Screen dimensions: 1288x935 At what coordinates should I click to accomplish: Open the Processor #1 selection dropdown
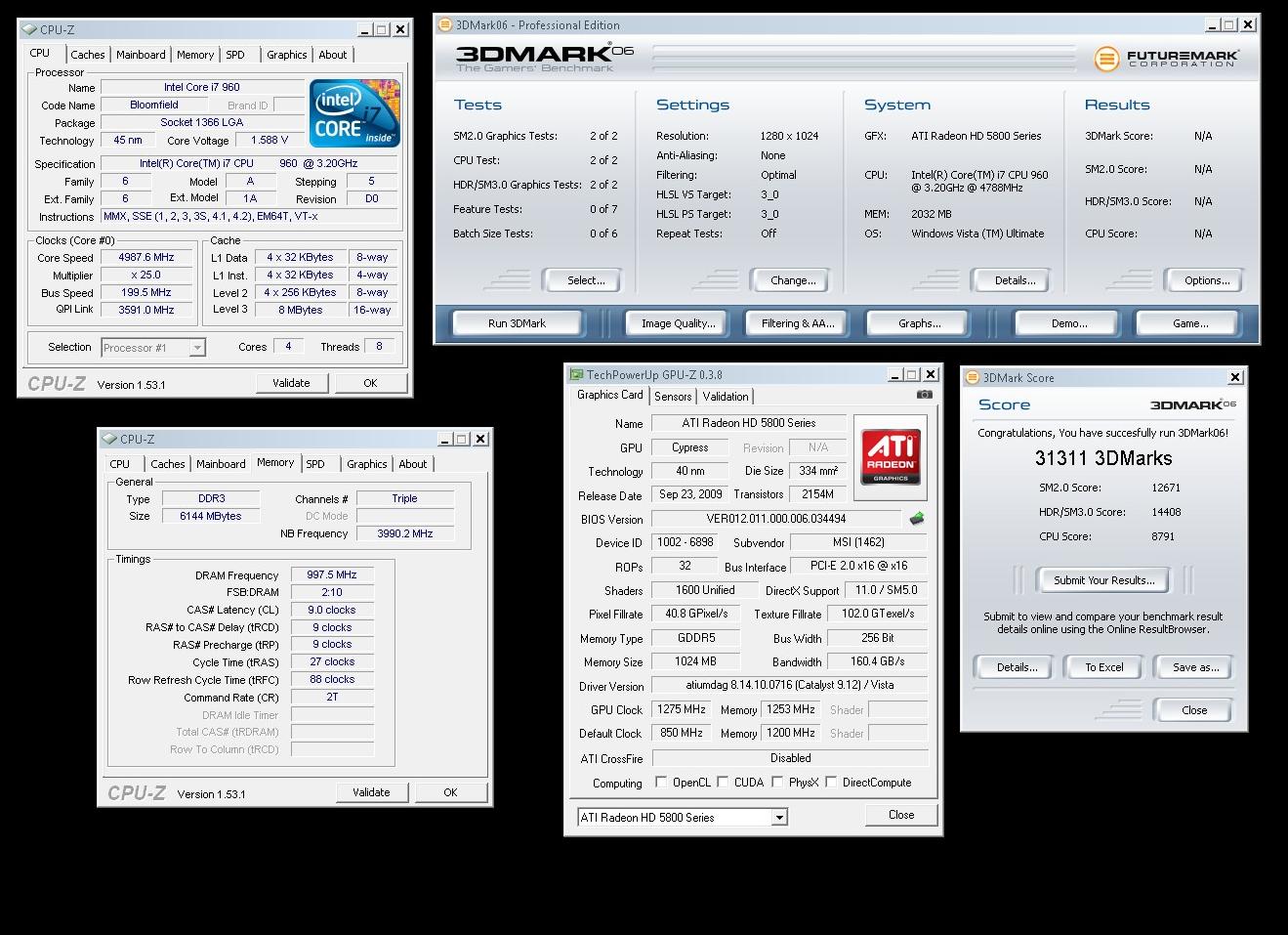pyautogui.click(x=197, y=348)
